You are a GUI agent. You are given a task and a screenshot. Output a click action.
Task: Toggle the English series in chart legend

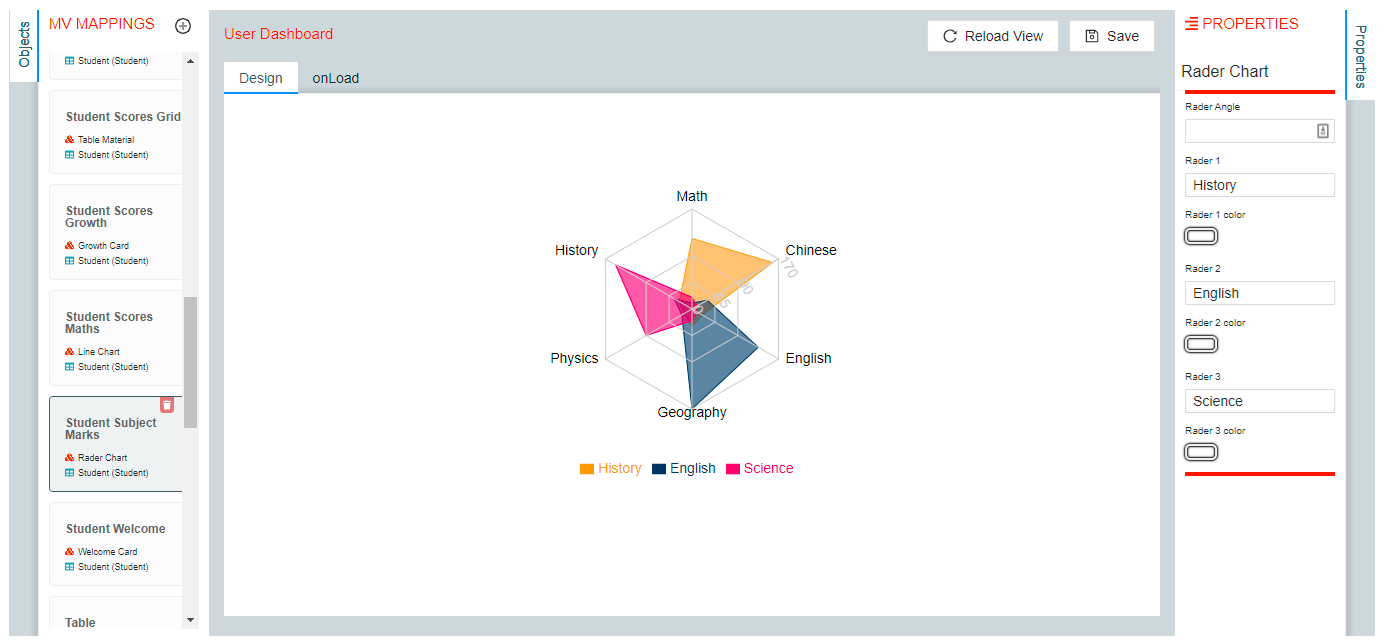click(x=684, y=468)
